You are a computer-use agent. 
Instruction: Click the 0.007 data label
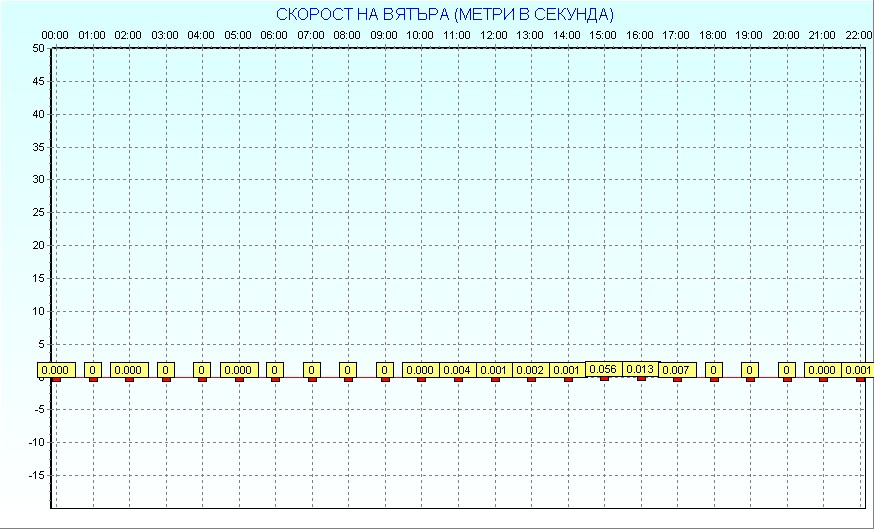tap(677, 370)
